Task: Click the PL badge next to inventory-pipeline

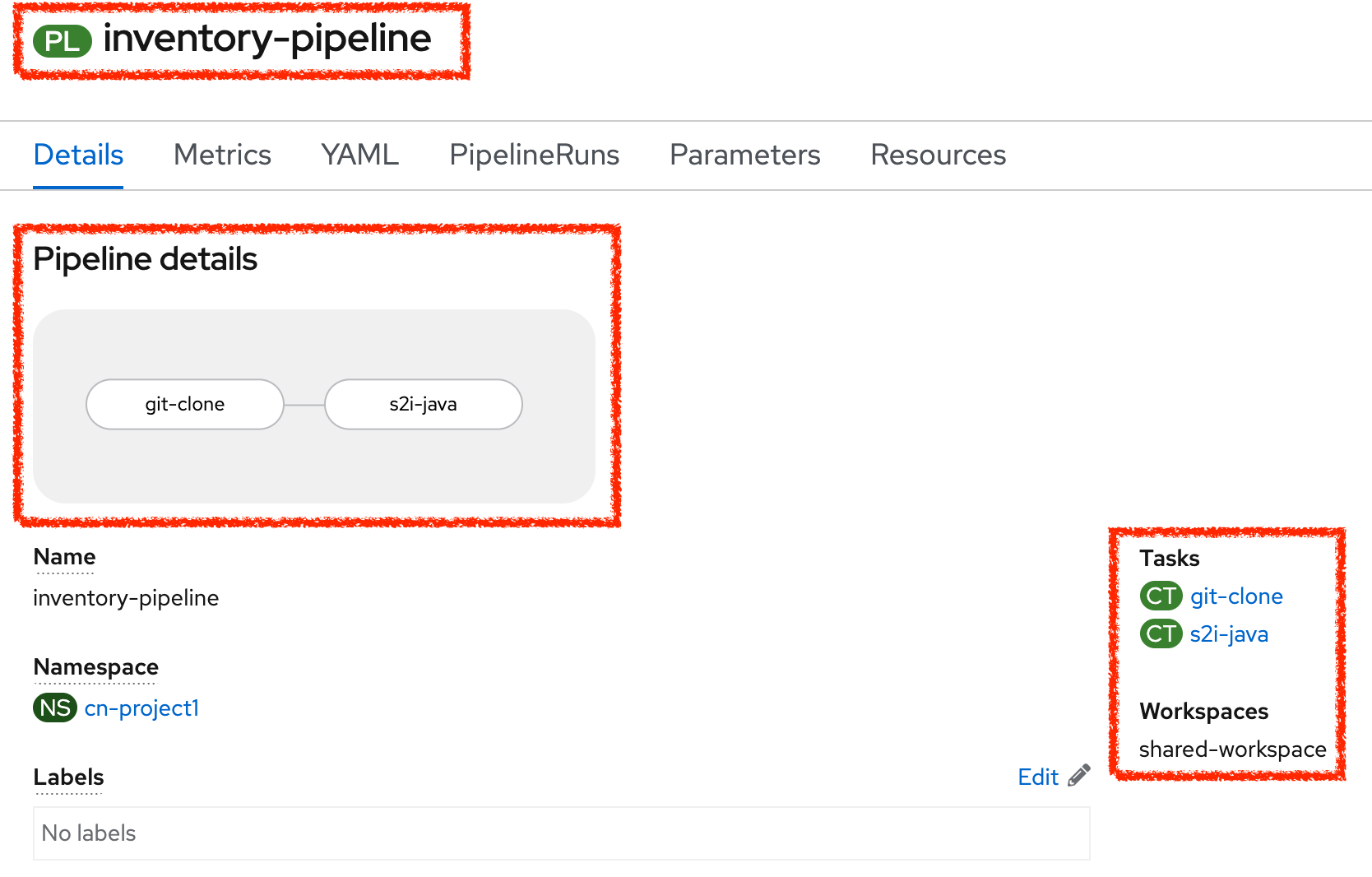Action: [63, 39]
